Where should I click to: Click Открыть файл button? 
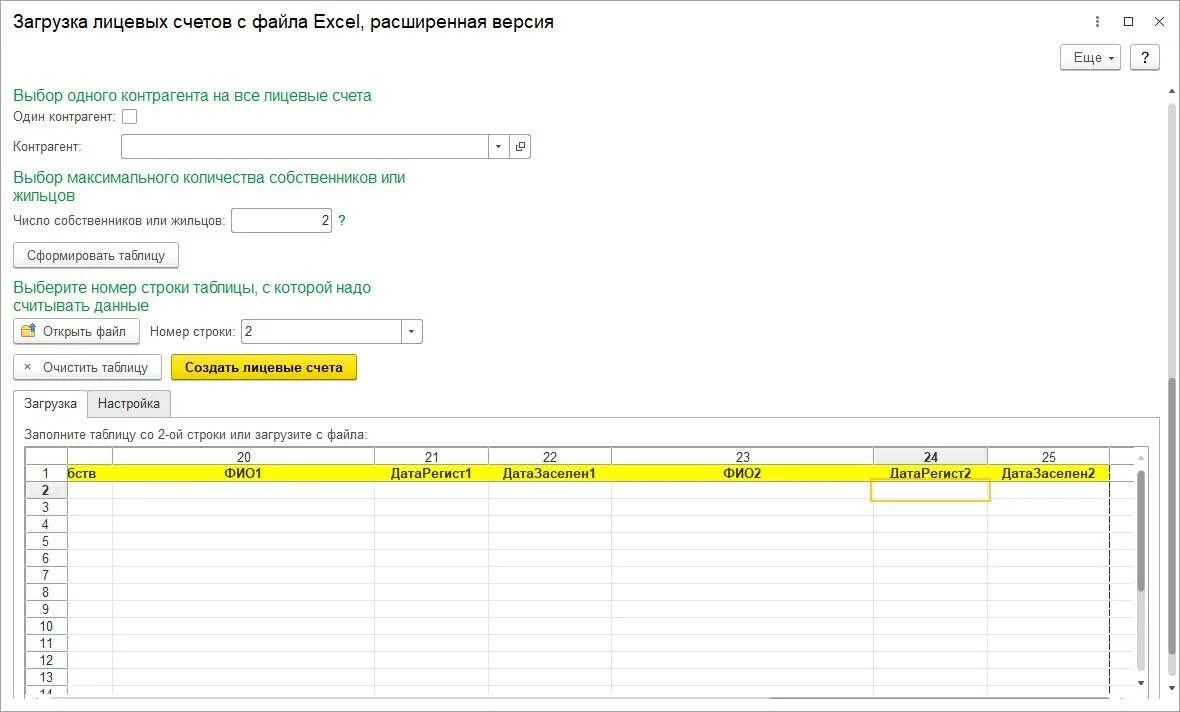(76, 331)
